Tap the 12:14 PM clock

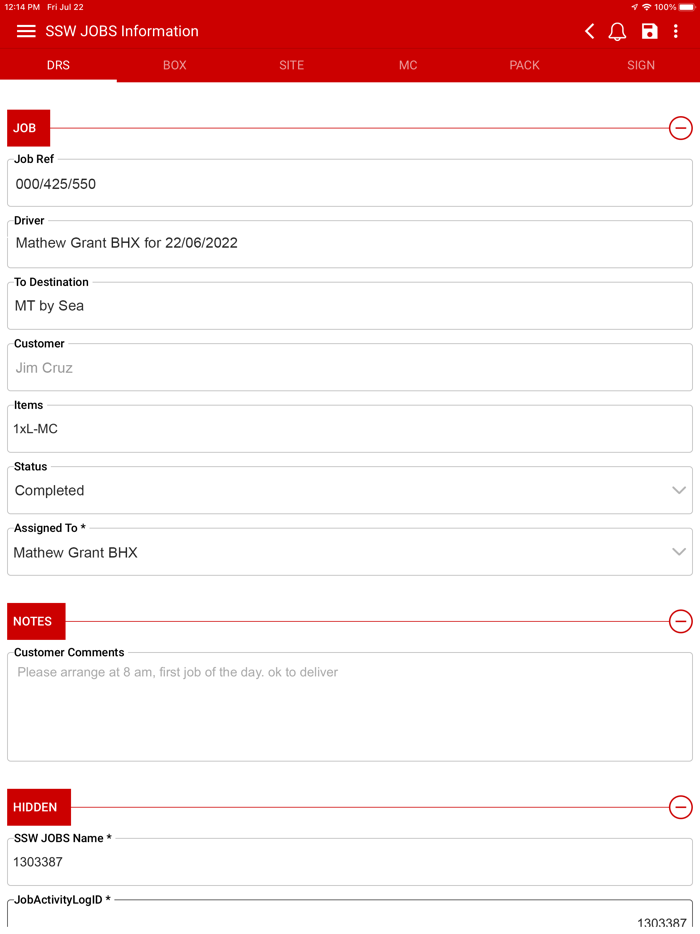point(22,7)
